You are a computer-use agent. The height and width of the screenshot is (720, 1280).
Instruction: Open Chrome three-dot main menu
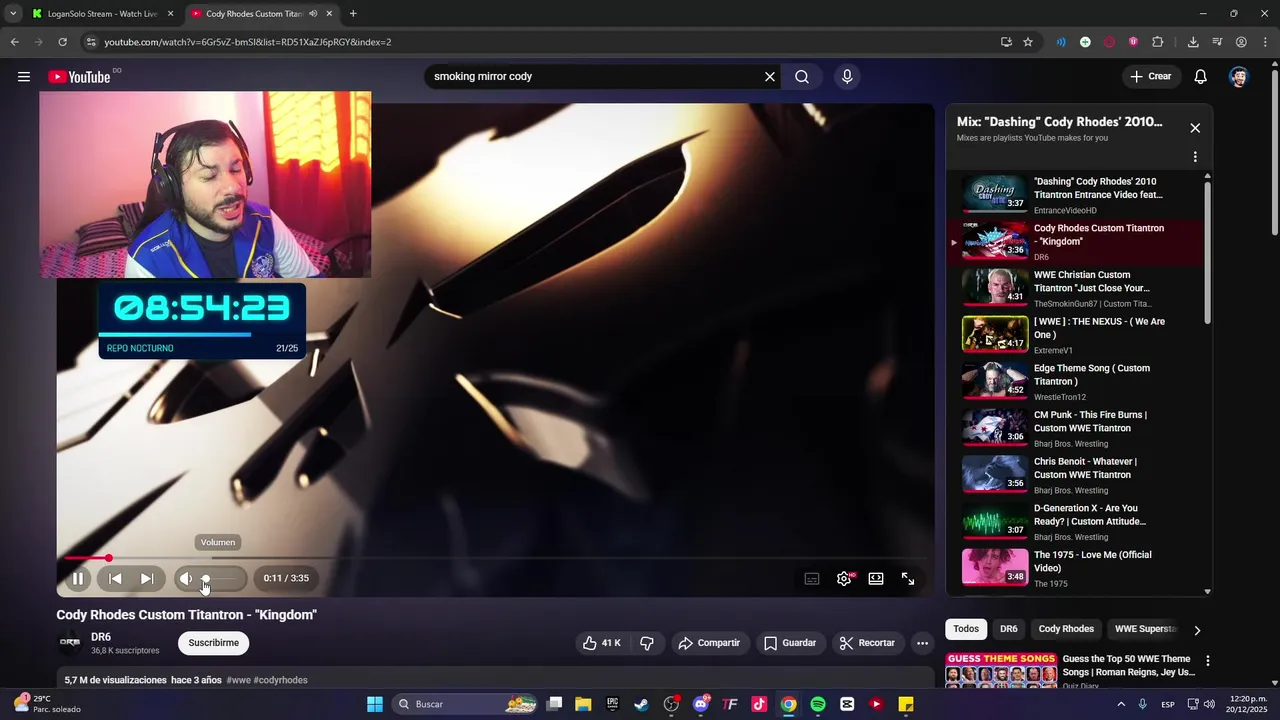point(1265,42)
